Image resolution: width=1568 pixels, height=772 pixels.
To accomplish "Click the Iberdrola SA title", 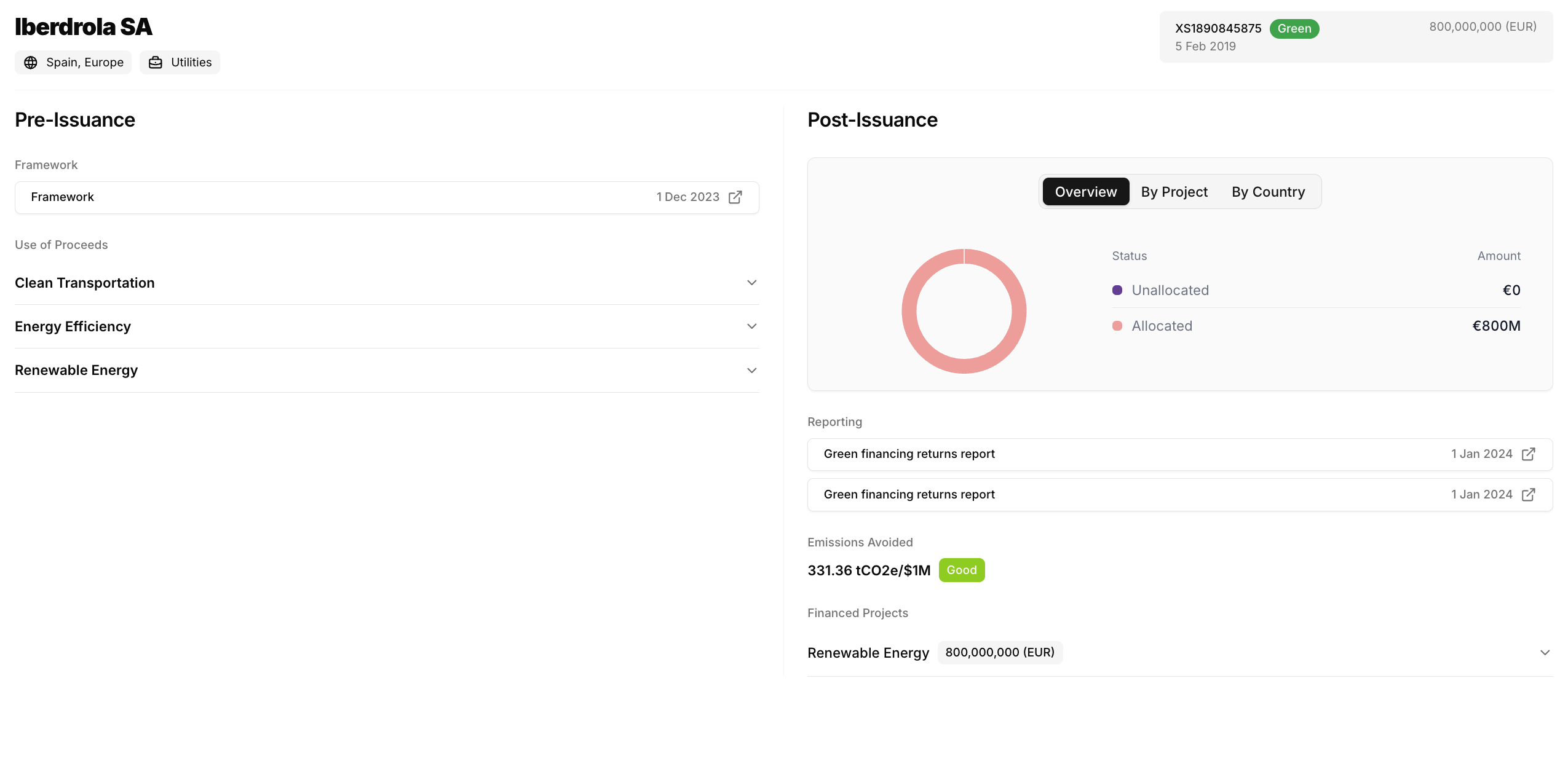I will coord(83,27).
